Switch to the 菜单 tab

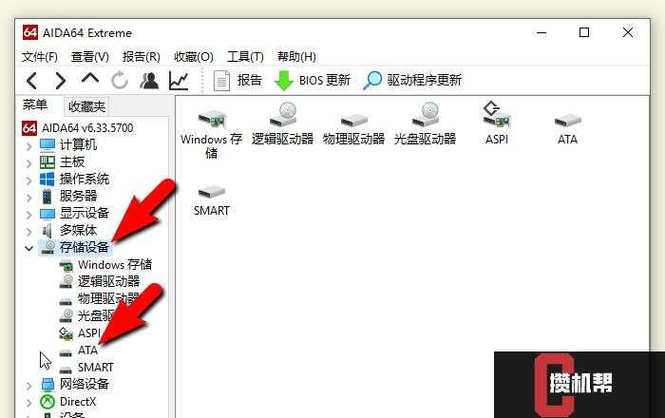(x=35, y=105)
